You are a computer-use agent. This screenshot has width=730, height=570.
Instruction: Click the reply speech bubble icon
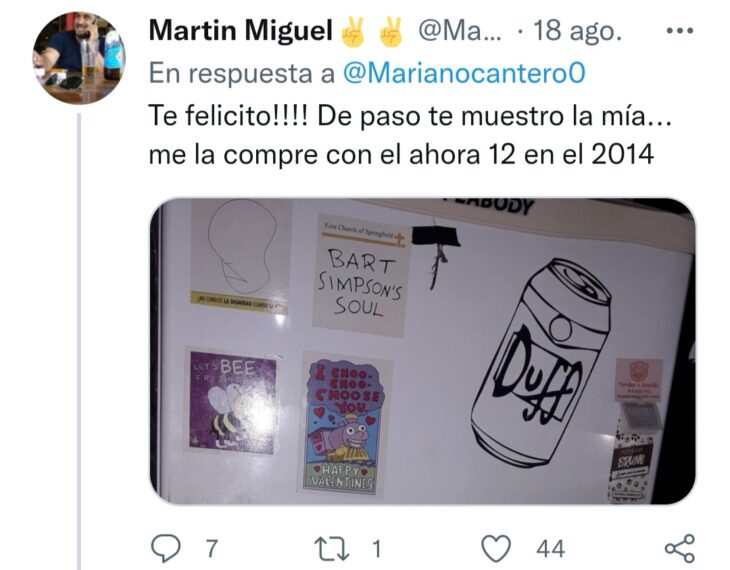[166, 548]
